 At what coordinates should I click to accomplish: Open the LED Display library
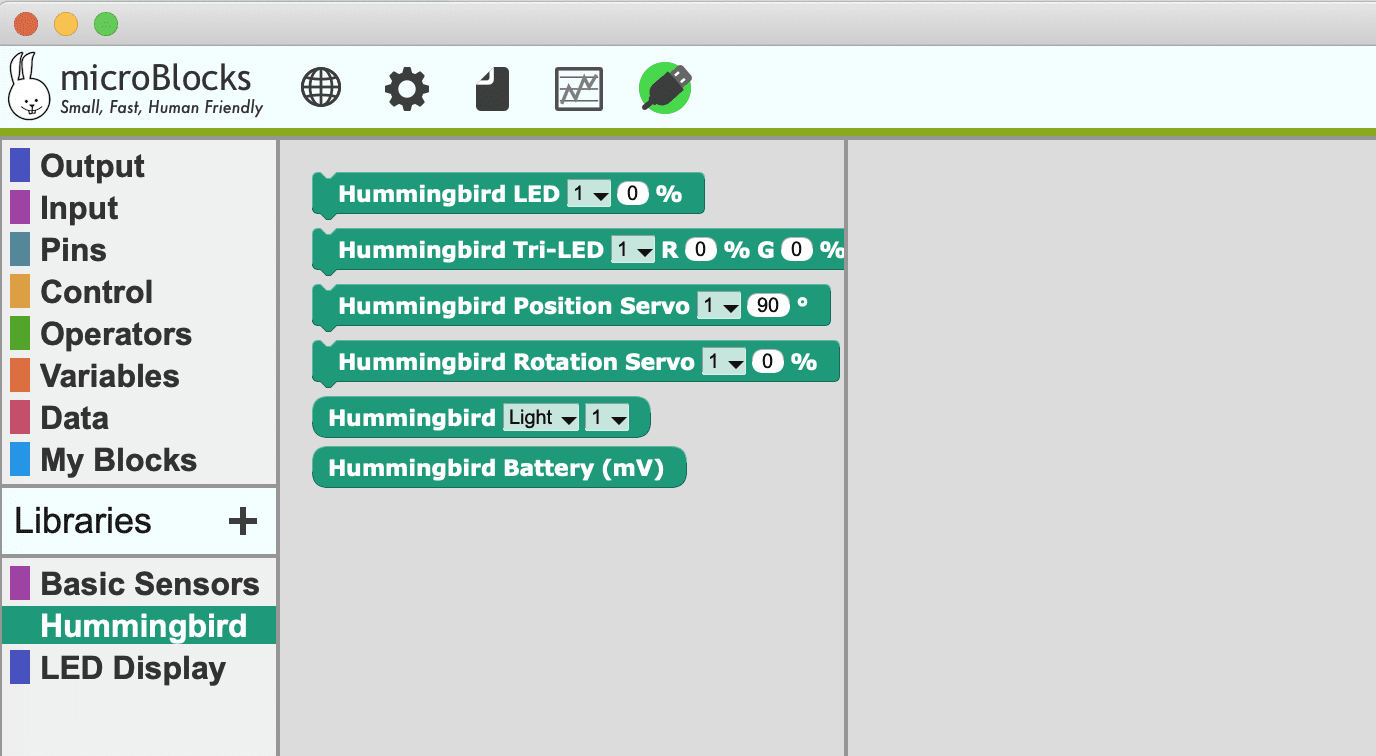pos(132,668)
